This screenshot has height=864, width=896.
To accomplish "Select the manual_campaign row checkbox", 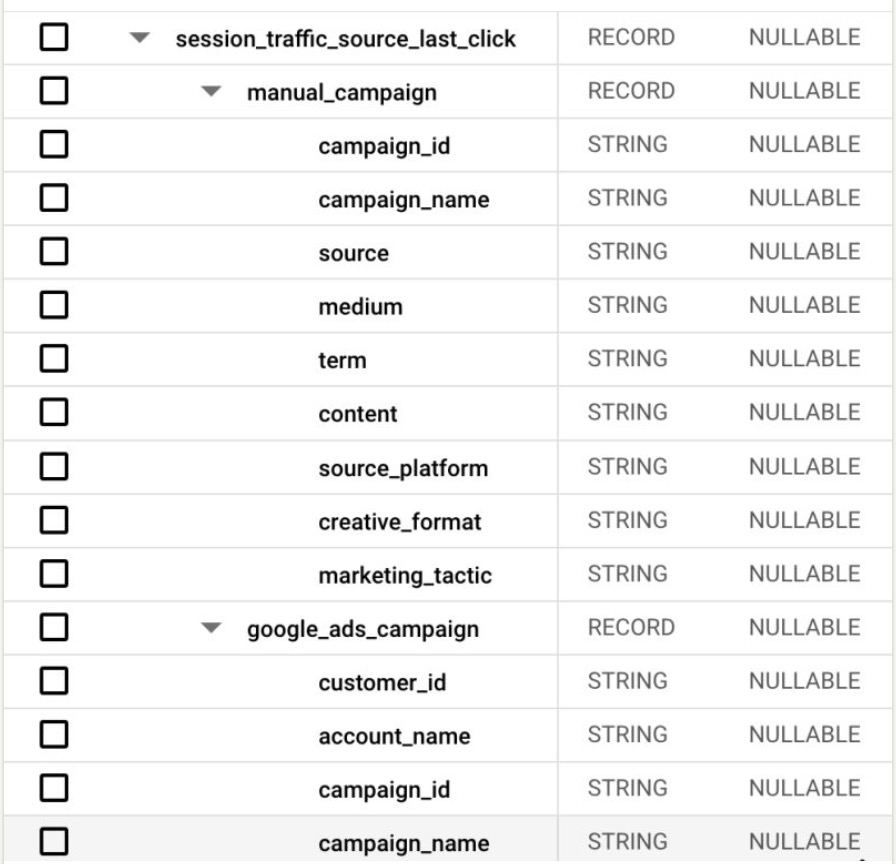I will click(x=53, y=92).
